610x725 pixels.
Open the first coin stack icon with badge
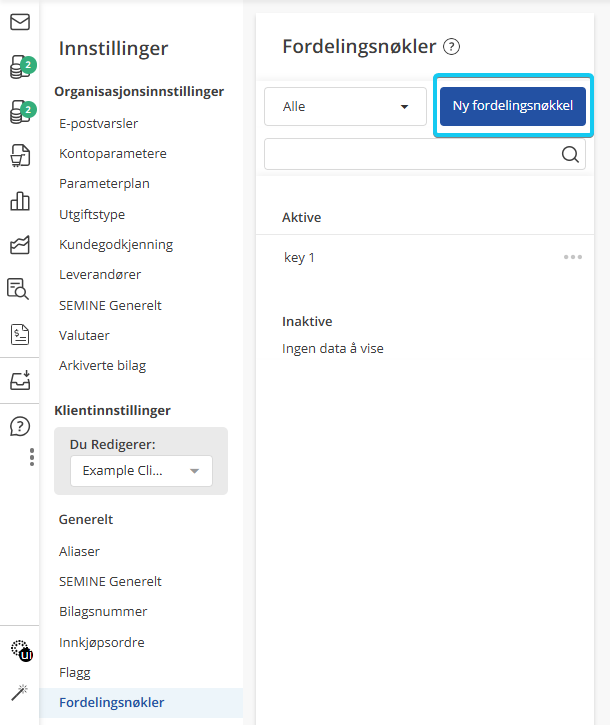coord(22,67)
